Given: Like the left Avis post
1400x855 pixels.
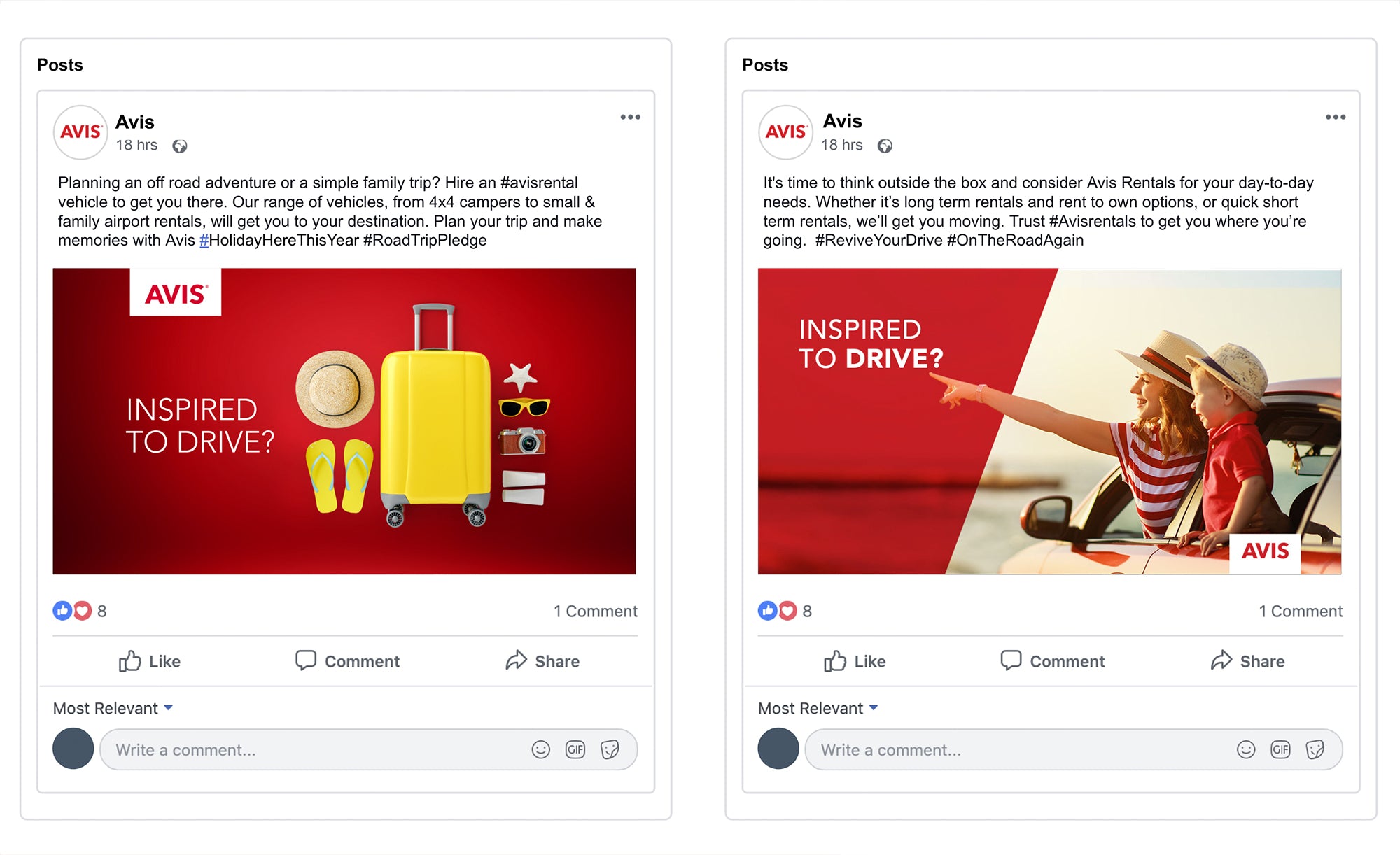Looking at the screenshot, I should pos(149,661).
